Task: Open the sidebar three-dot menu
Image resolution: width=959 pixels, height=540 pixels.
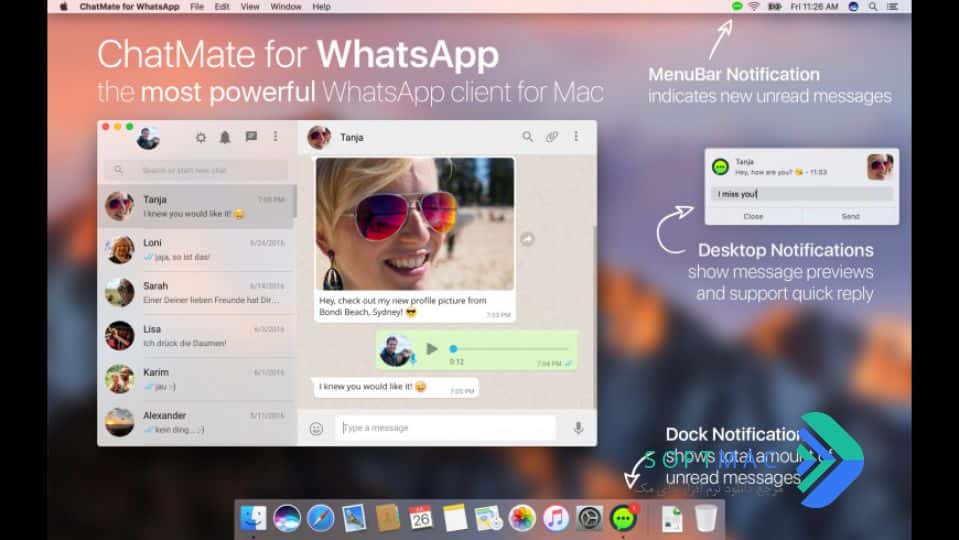Action: click(x=276, y=136)
